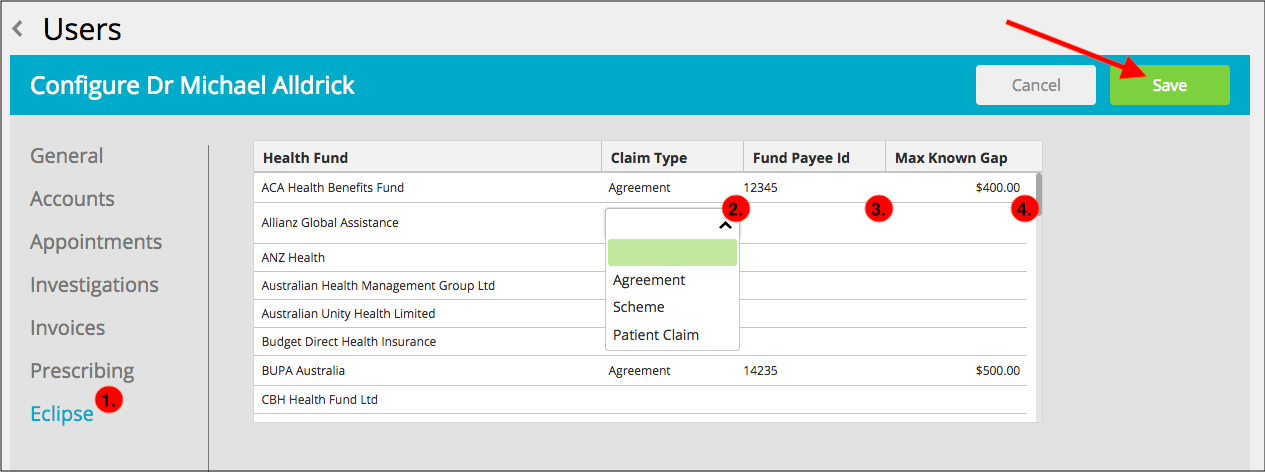Select the BUPA Australia row
Screen dimensions: 1265x472
pyautogui.click(x=640, y=371)
